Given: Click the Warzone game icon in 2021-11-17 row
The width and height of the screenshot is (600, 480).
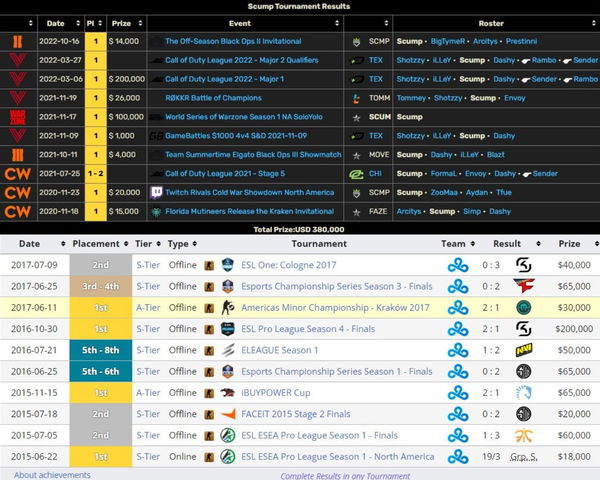Looking at the screenshot, I should [x=18, y=117].
